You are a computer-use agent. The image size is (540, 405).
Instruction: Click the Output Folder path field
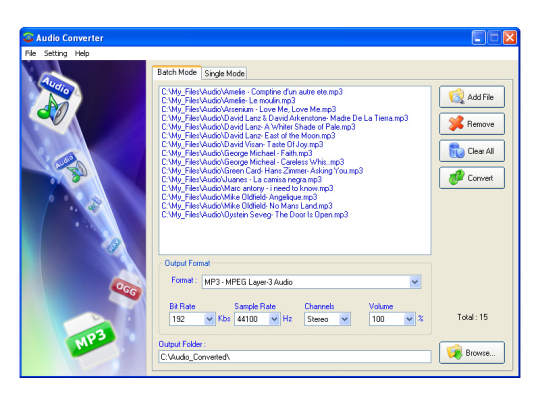pos(295,357)
